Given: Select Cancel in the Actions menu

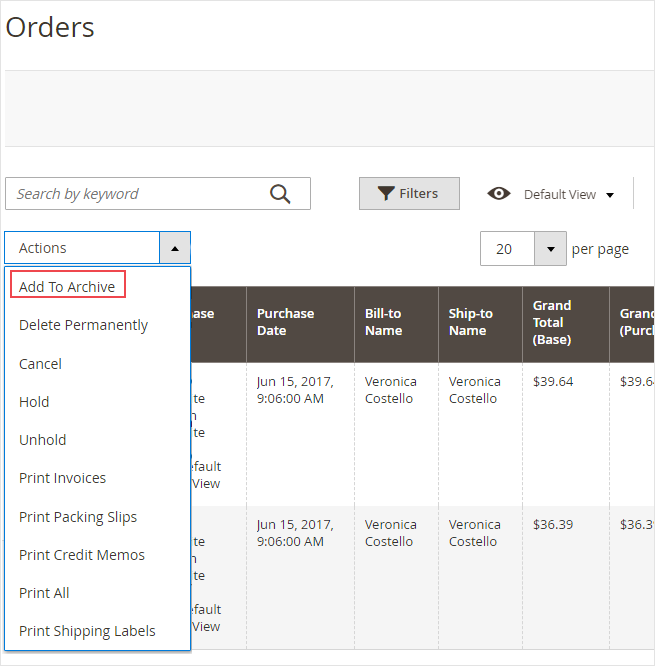Looking at the screenshot, I should point(40,364).
